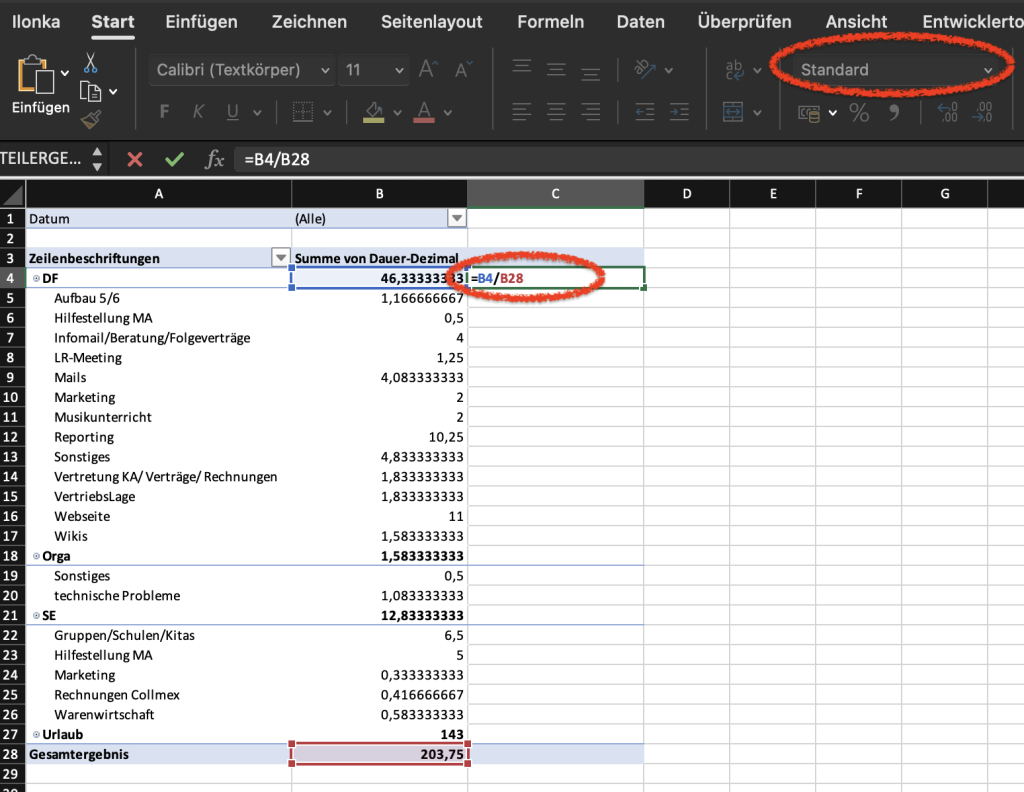Toggle Italic (K) formatting
The image size is (1024, 792).
[x=198, y=112]
